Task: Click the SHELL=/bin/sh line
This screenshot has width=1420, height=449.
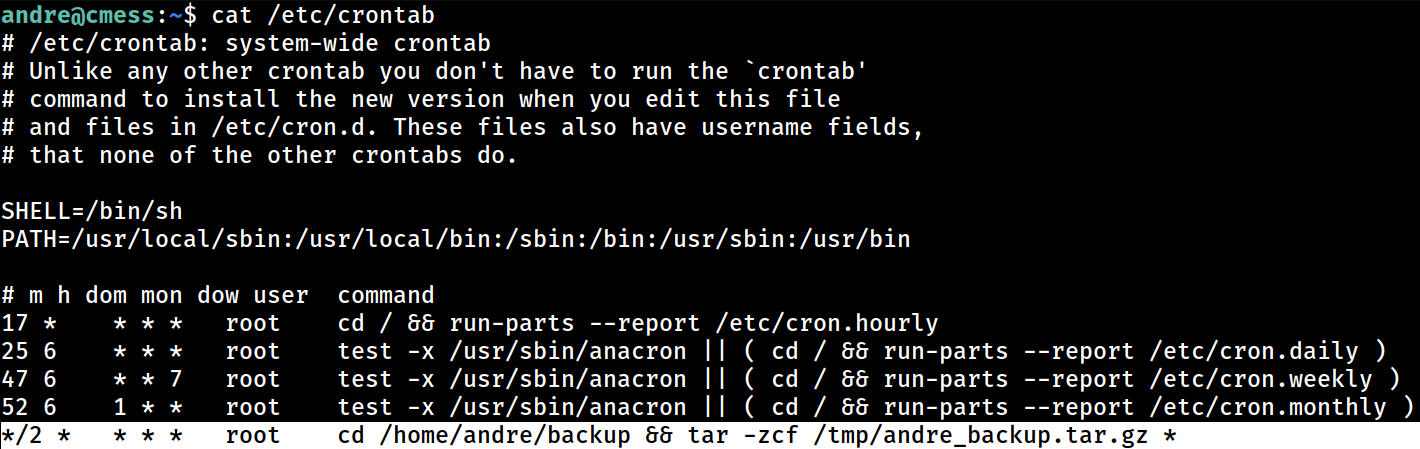Action: (92, 211)
